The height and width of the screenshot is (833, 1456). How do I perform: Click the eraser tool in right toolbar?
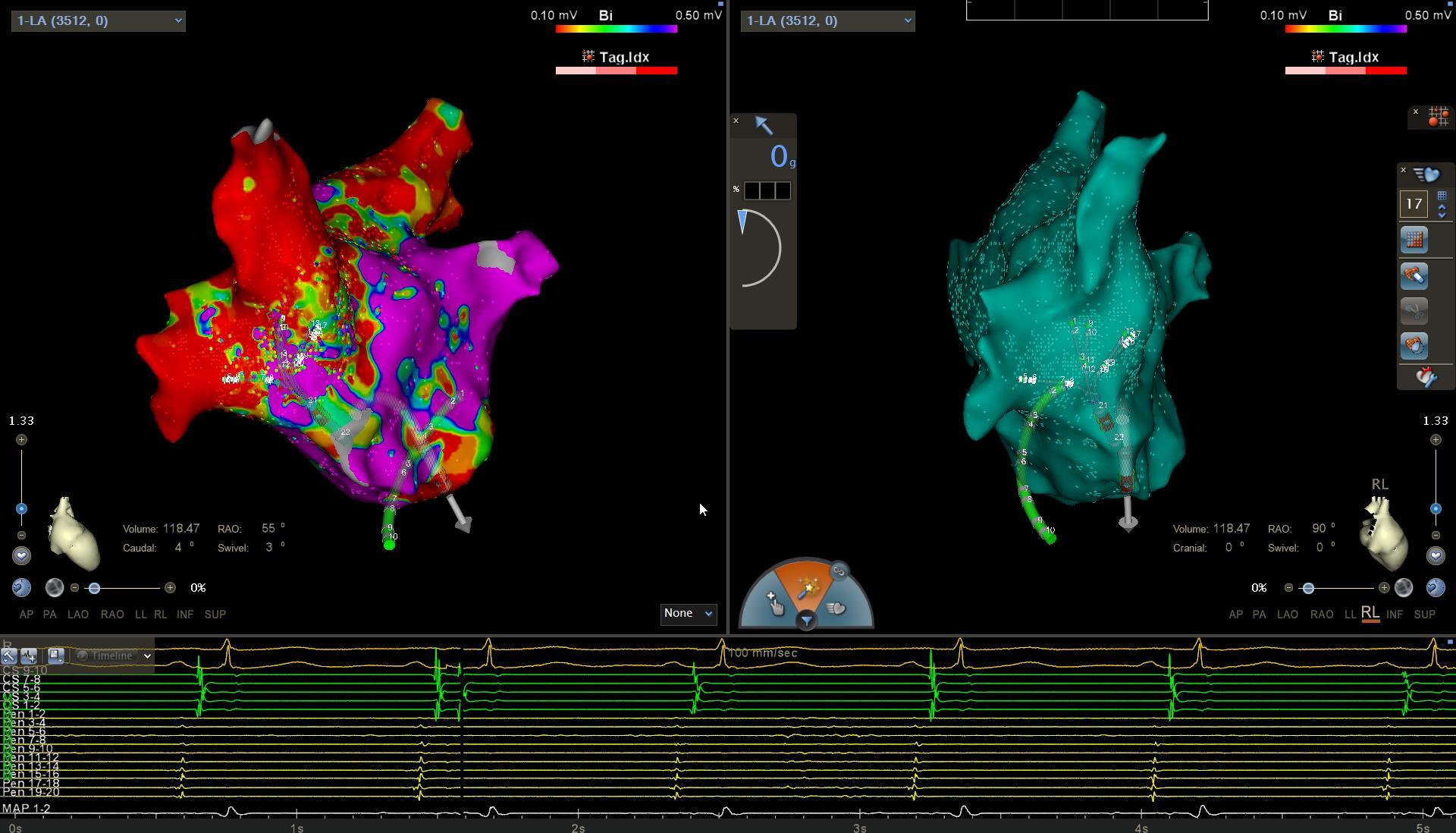1414,276
